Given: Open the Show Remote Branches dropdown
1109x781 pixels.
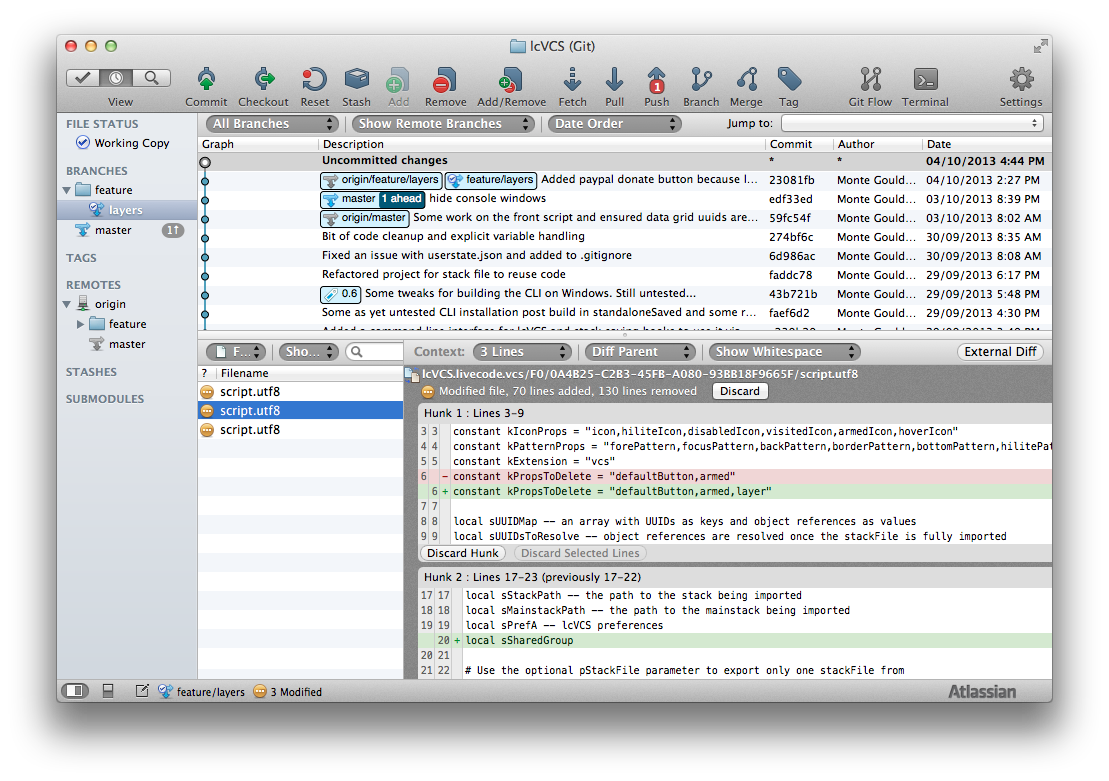Looking at the screenshot, I should [443, 124].
